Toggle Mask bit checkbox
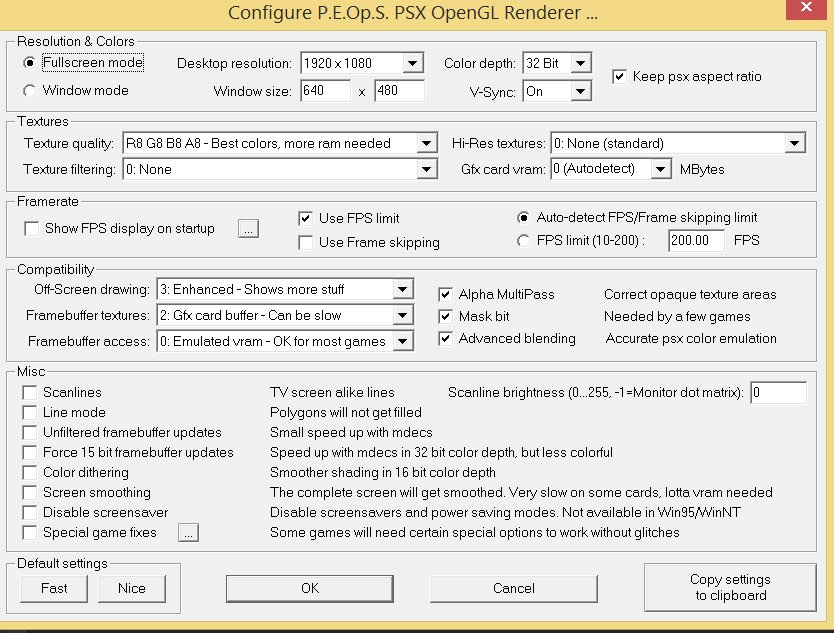The image size is (834, 633). click(x=445, y=317)
